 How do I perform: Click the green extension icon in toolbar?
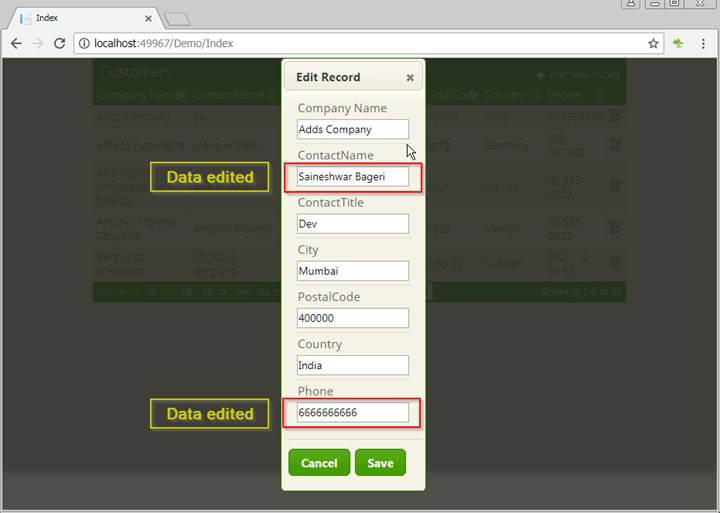coord(678,43)
